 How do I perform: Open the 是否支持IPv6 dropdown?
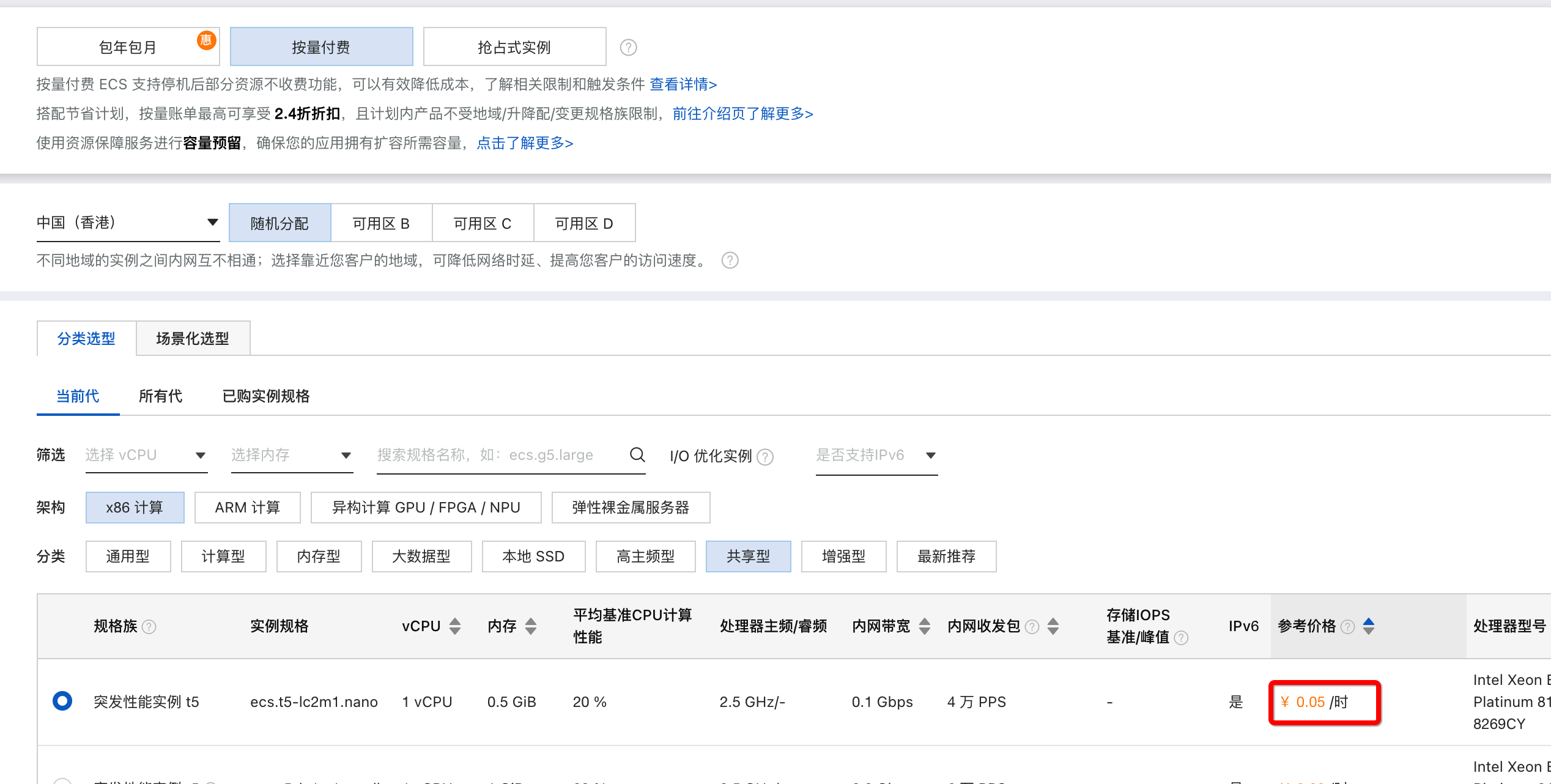[x=876, y=455]
